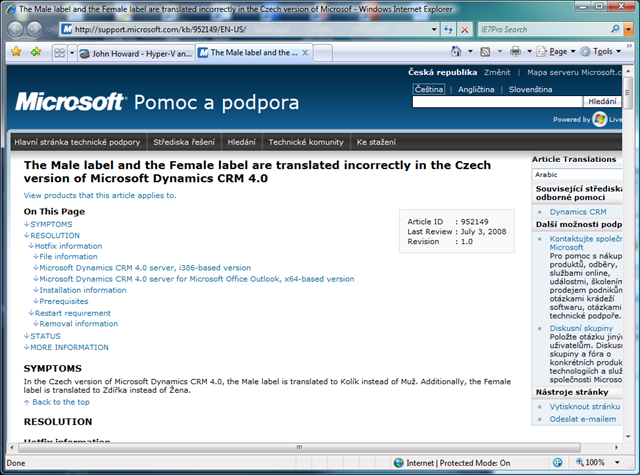Open the Quick Tabs grid icon
The image size is (640, 475).
pyautogui.click(x=60, y=53)
